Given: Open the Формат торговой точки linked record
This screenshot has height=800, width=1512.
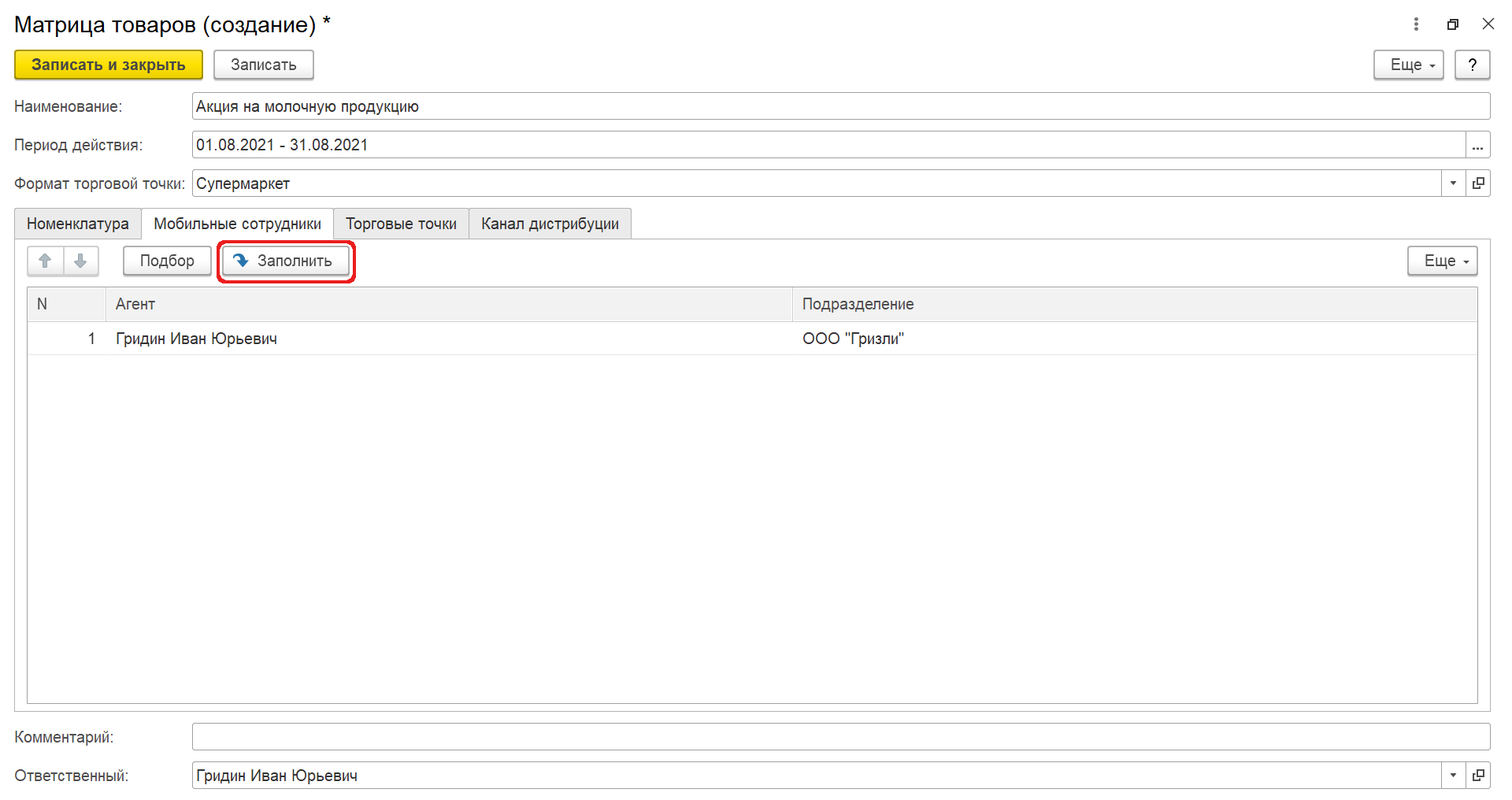Looking at the screenshot, I should tap(1478, 183).
